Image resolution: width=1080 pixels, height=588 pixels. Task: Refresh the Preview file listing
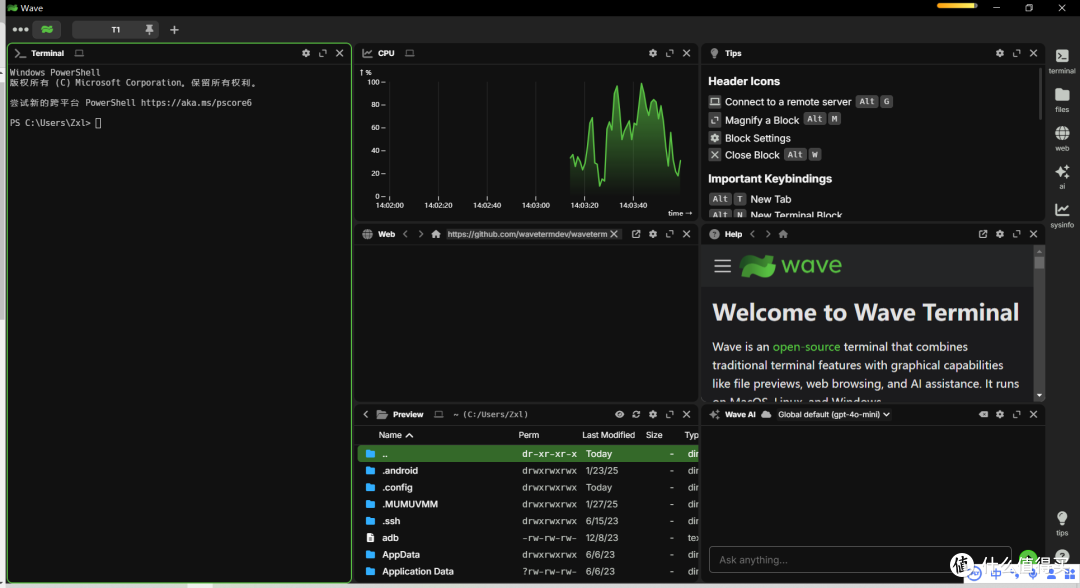[636, 414]
